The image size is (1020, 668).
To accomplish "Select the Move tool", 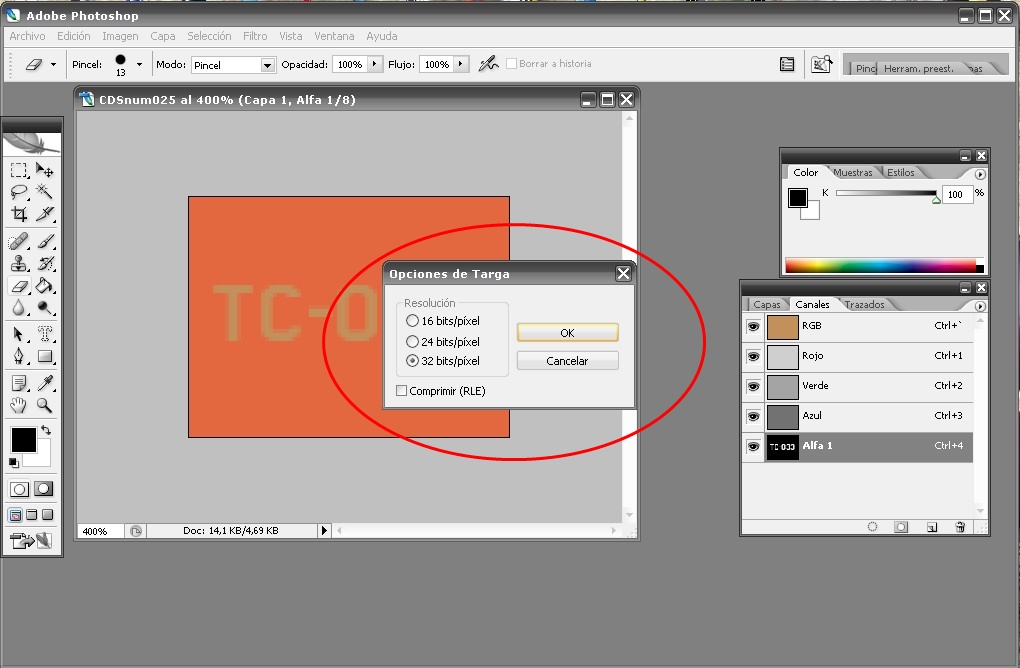I will tap(44, 170).
